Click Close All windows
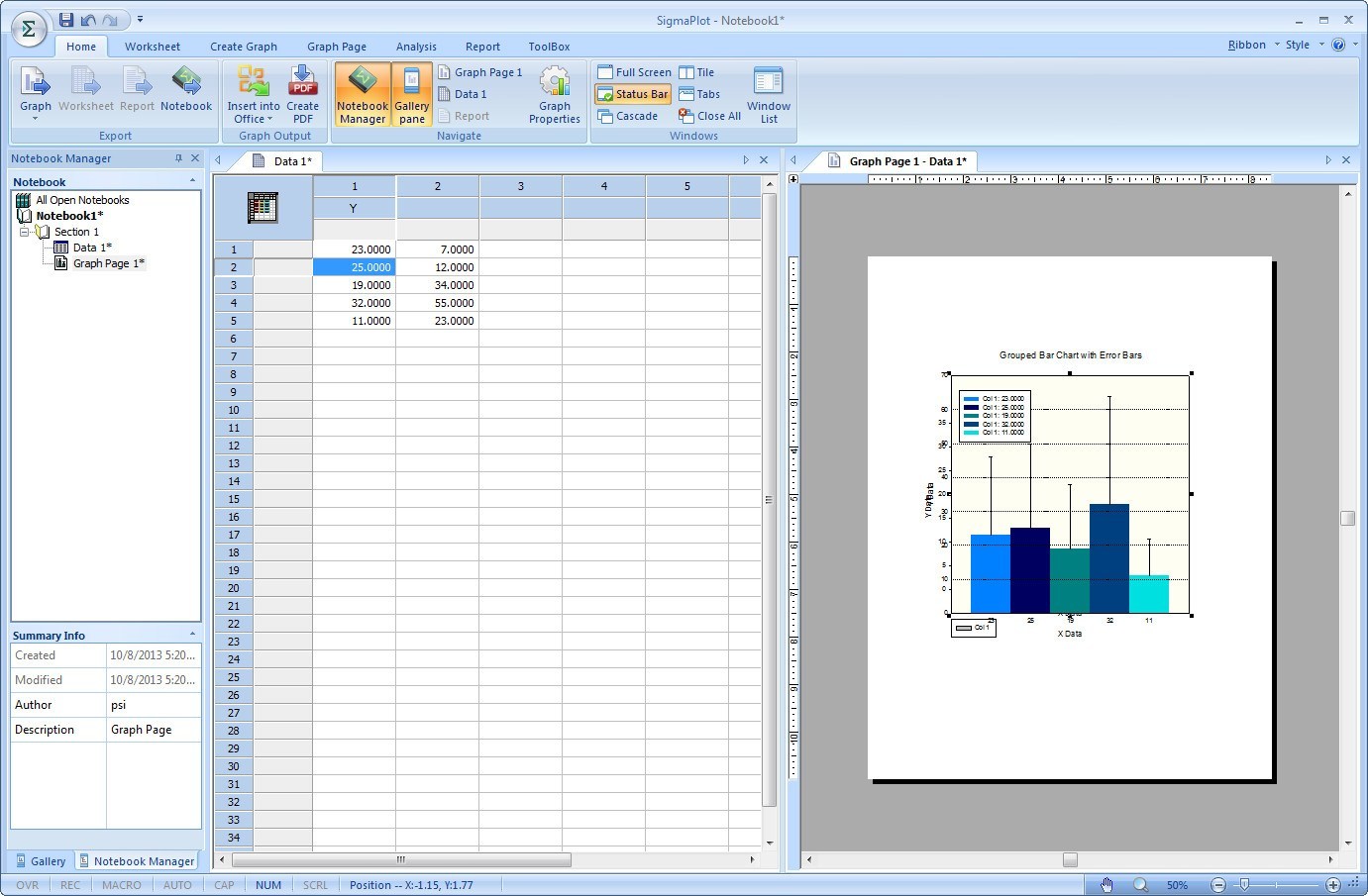Screen dimensions: 1368x896 pyautogui.click(x=709, y=116)
